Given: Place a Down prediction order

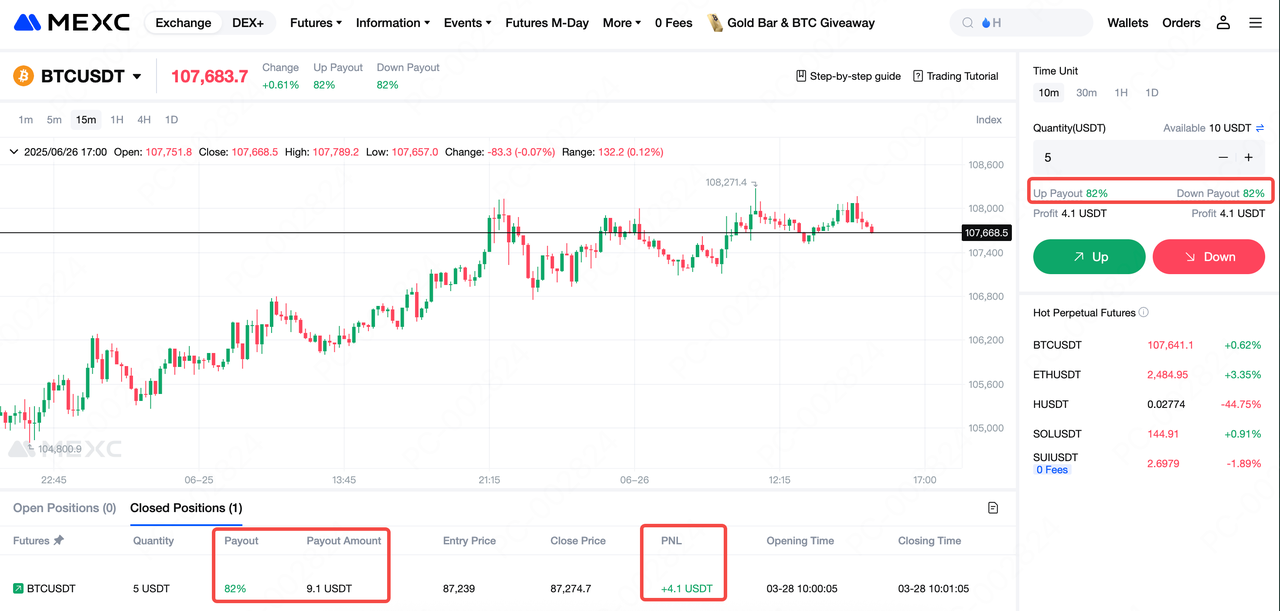Looking at the screenshot, I should [x=1209, y=257].
